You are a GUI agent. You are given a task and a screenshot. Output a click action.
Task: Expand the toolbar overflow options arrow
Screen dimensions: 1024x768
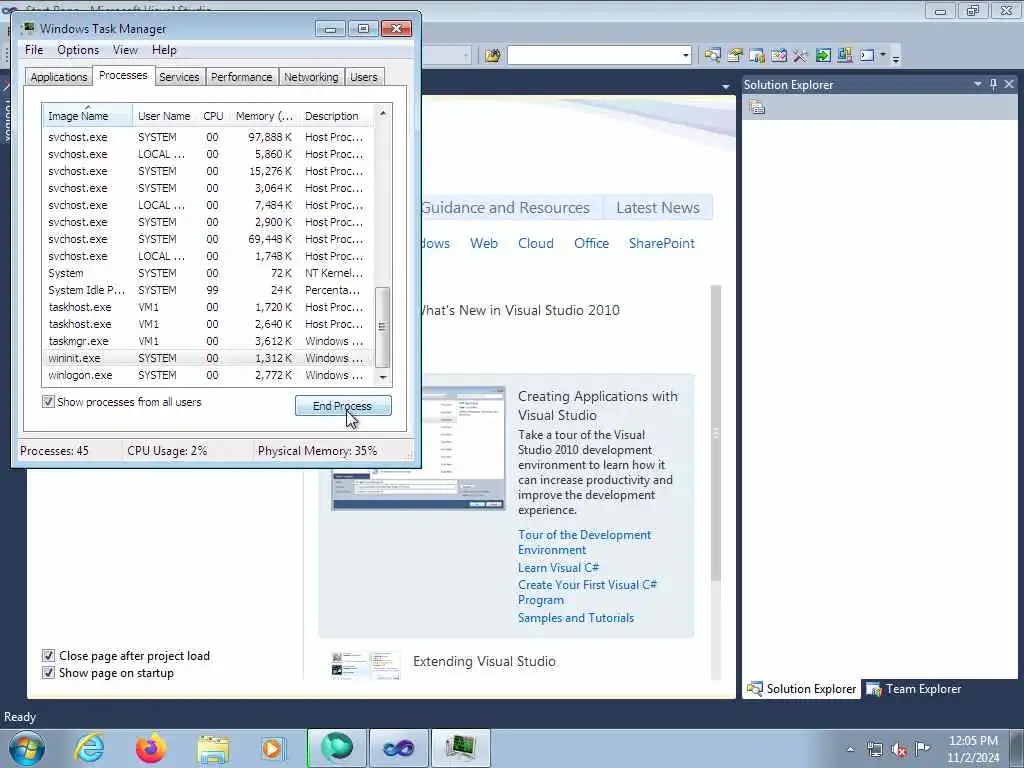896,59
